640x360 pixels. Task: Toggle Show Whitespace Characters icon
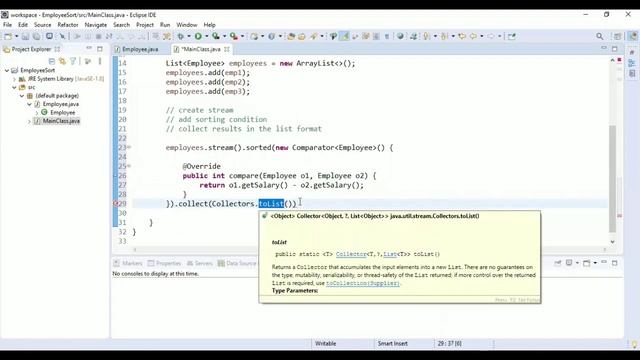(x=387, y=36)
